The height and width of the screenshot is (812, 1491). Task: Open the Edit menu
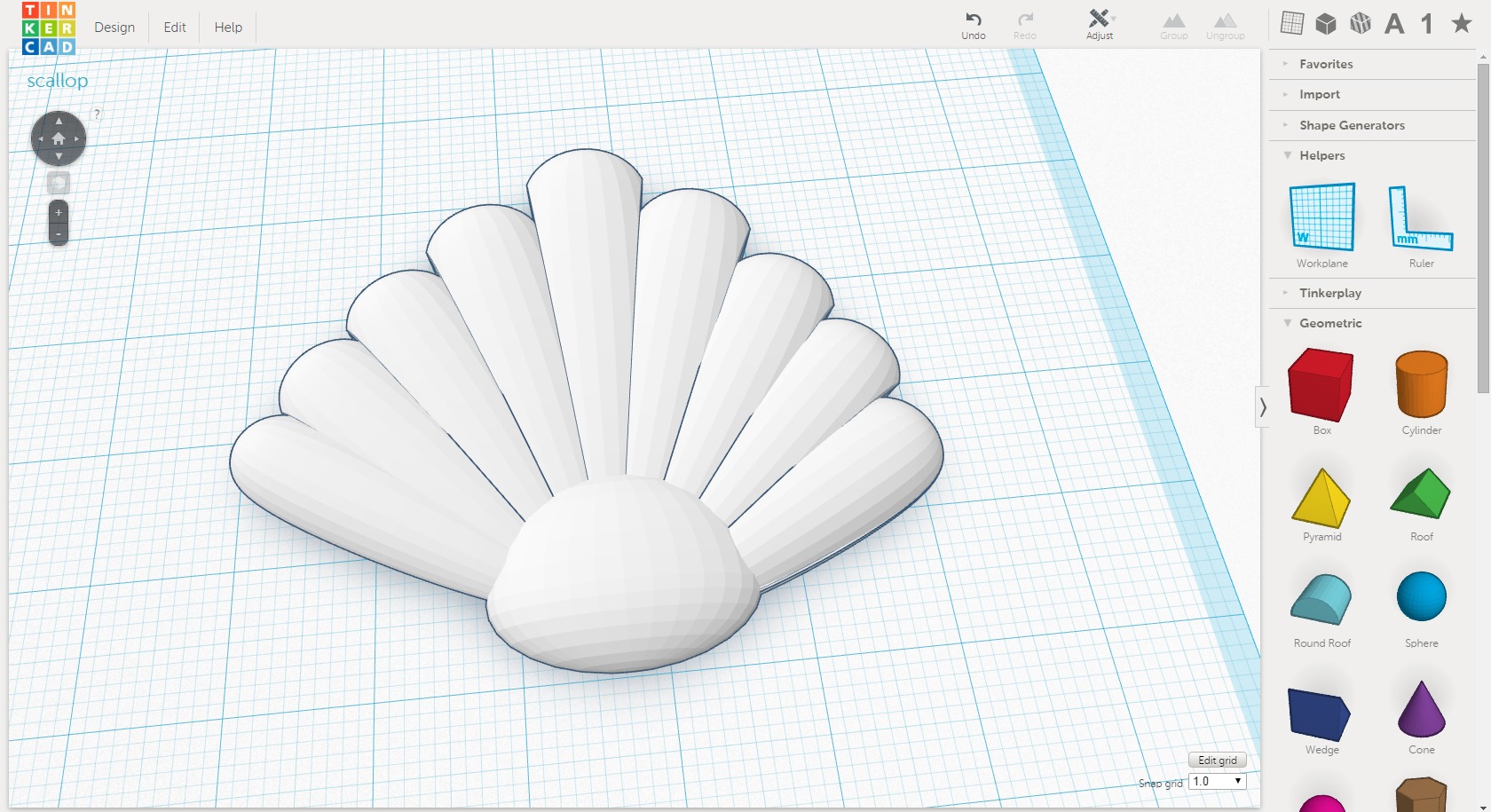click(x=175, y=28)
